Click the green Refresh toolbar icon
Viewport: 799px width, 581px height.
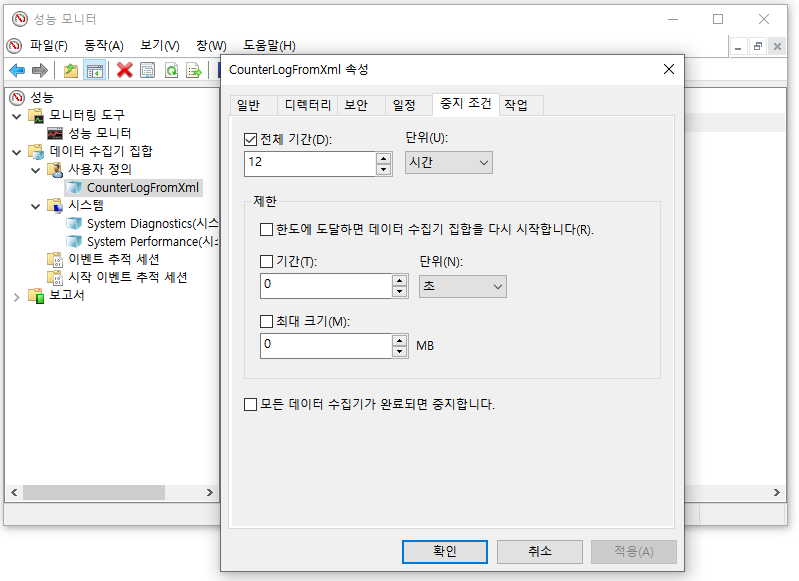[x=171, y=70]
